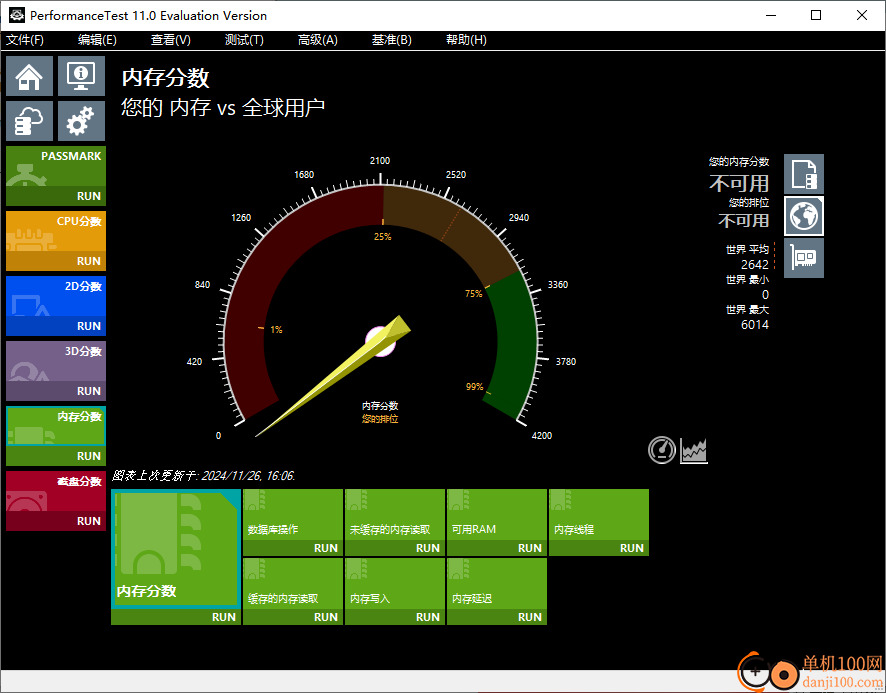
Task: Select the PASSMARK rating tile
Action: tap(56, 167)
